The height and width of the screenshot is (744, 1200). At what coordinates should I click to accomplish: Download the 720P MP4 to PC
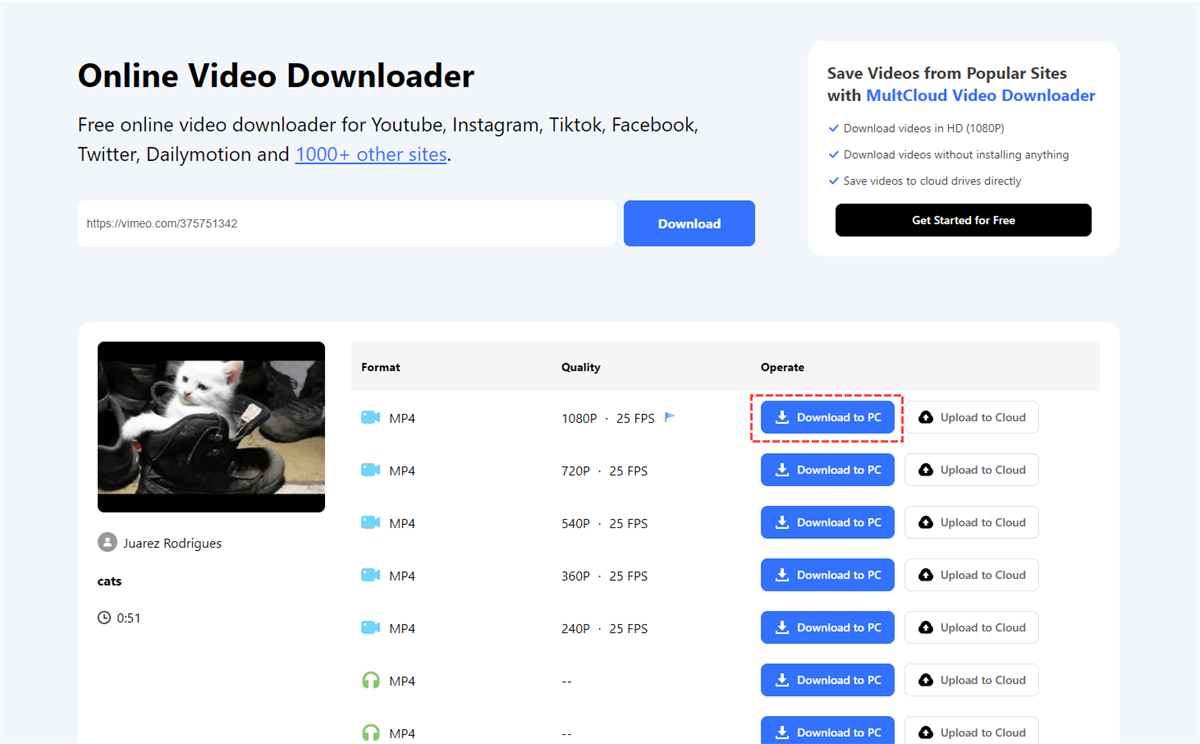click(x=828, y=470)
